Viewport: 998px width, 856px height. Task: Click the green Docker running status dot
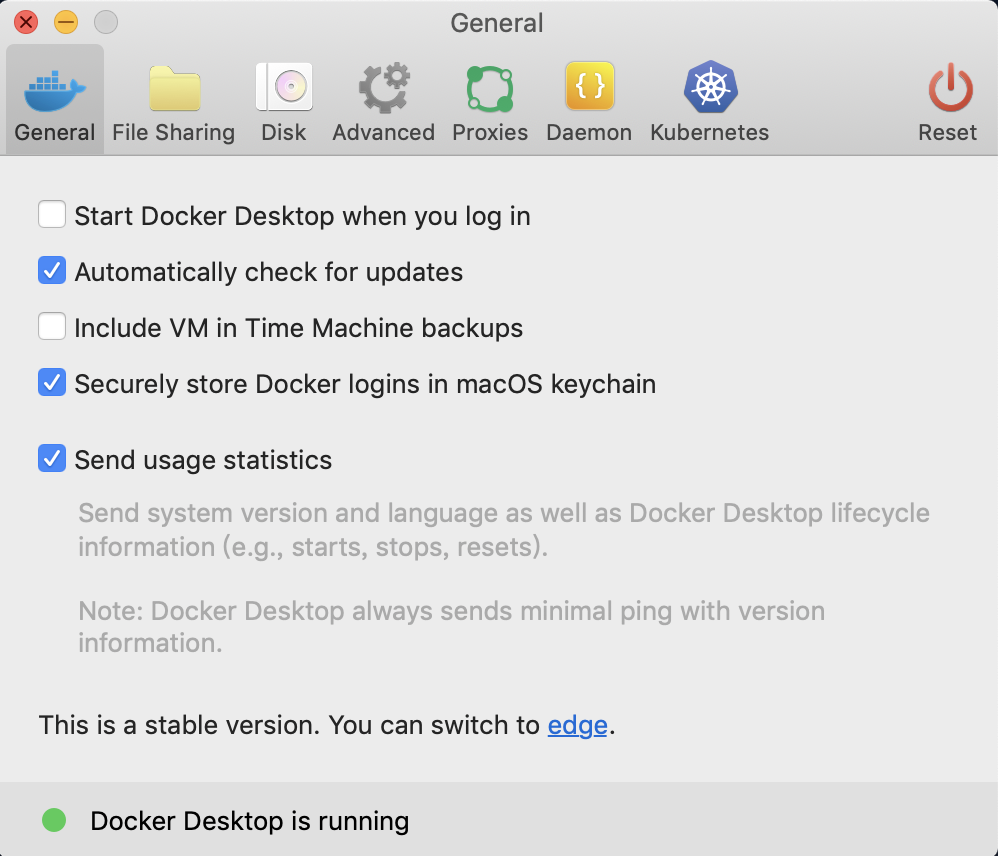[x=54, y=821]
